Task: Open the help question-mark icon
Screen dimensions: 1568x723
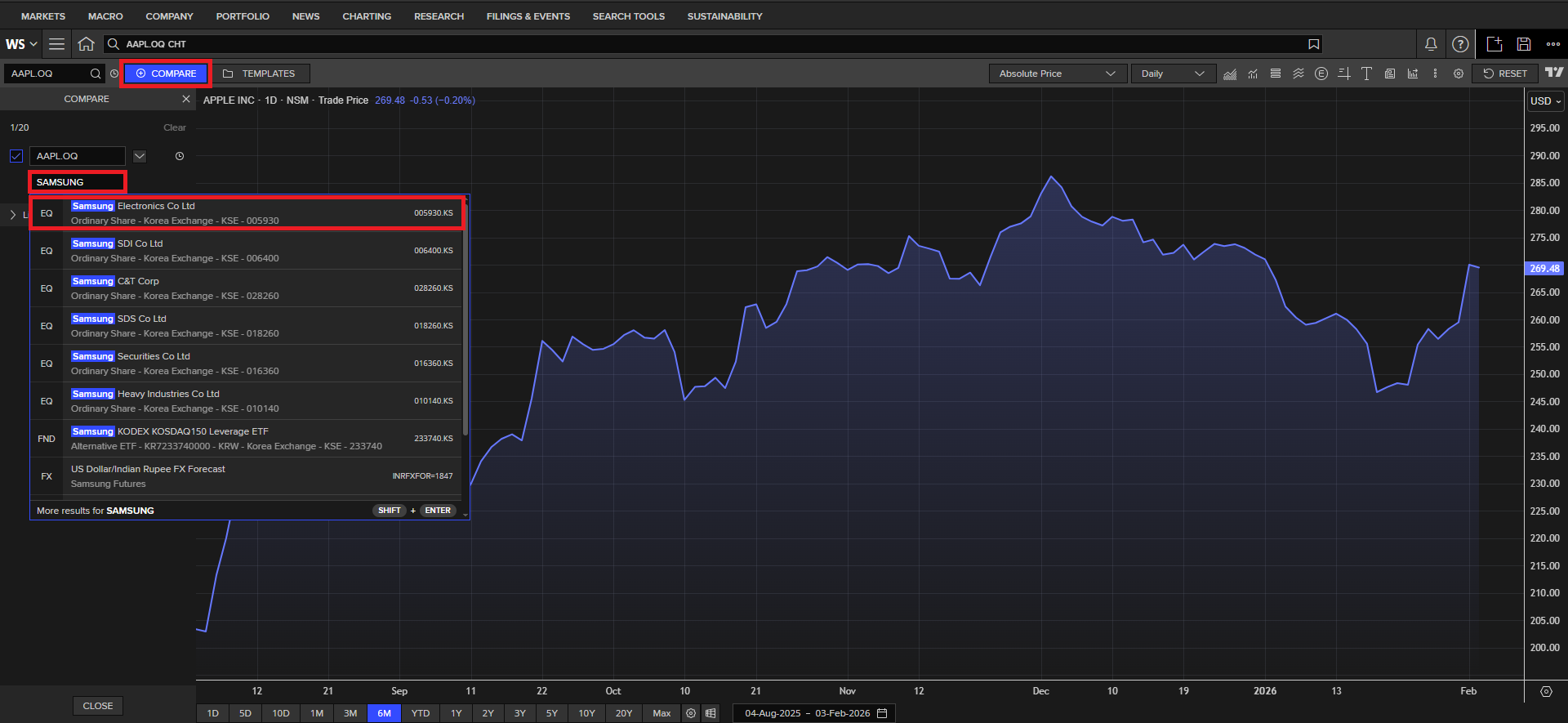Action: coord(1460,44)
